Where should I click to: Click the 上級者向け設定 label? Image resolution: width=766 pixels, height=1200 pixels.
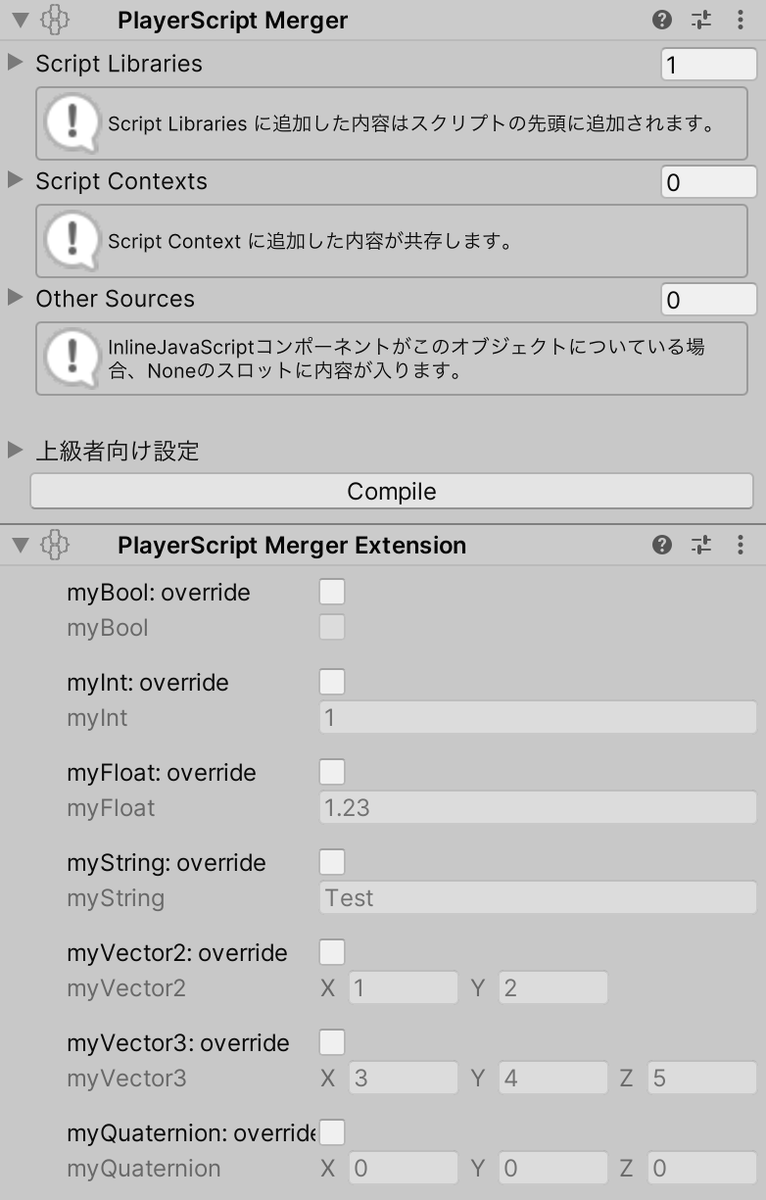point(117,451)
